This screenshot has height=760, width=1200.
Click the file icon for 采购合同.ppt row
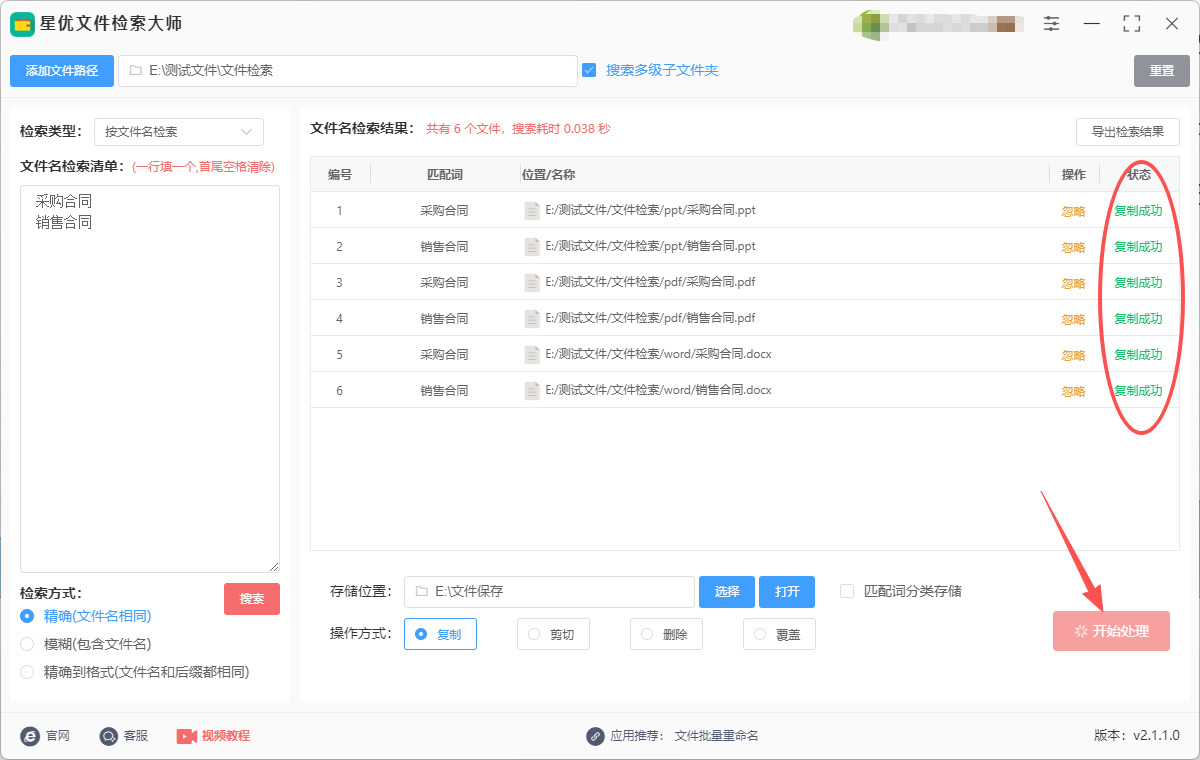point(532,211)
